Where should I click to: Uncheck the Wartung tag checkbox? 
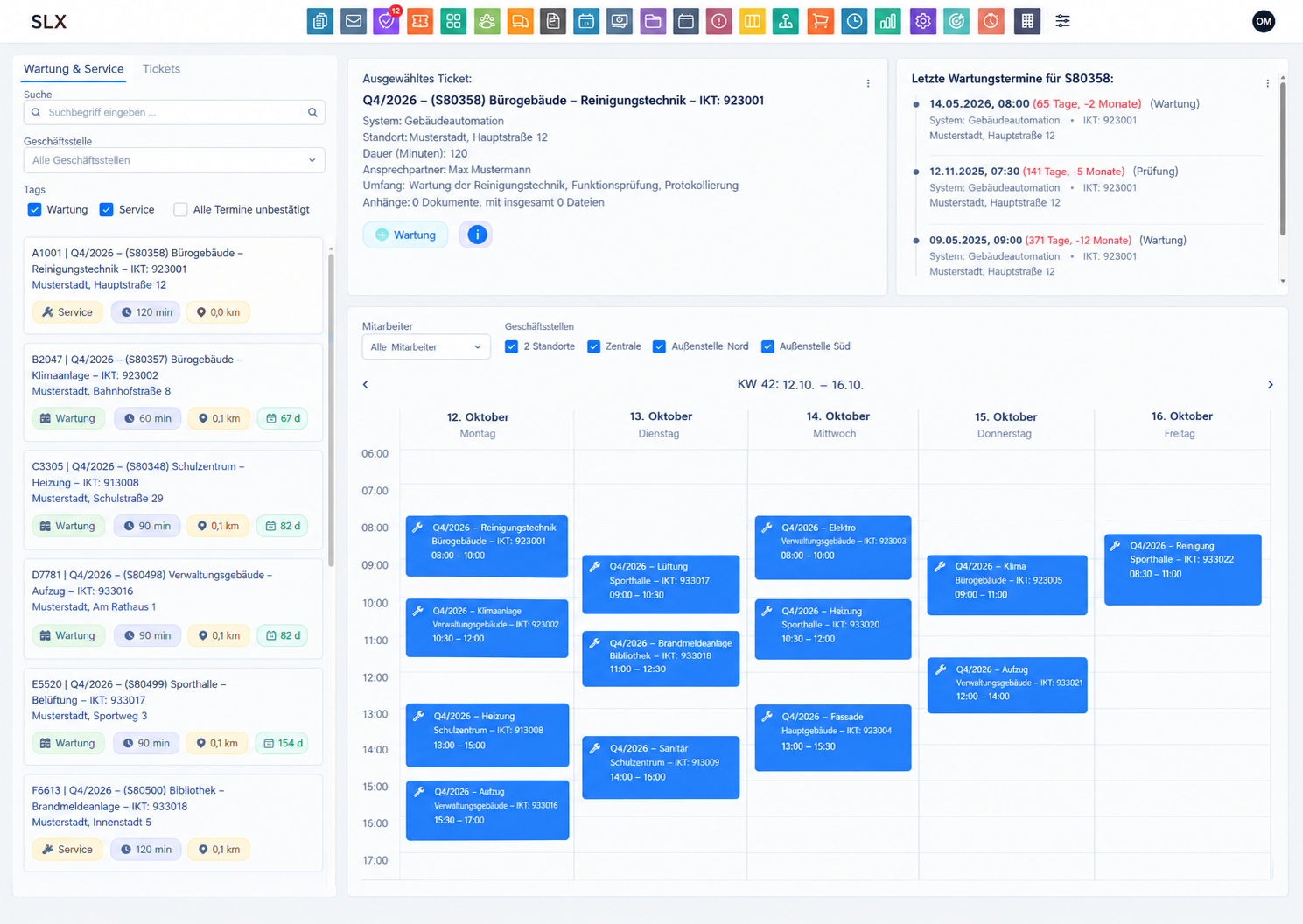pos(34,209)
